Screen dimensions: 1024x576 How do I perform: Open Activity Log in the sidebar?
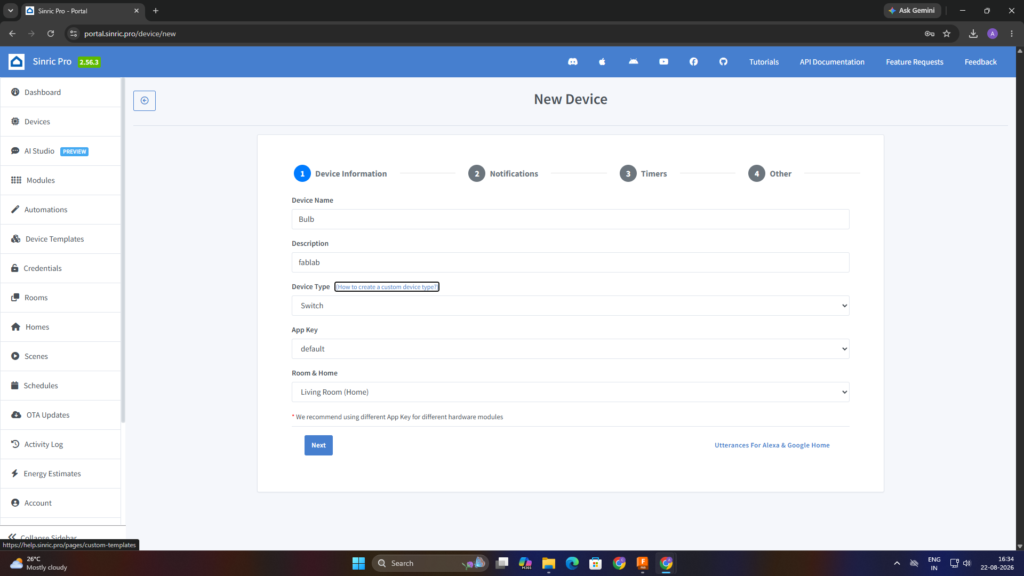60,444
